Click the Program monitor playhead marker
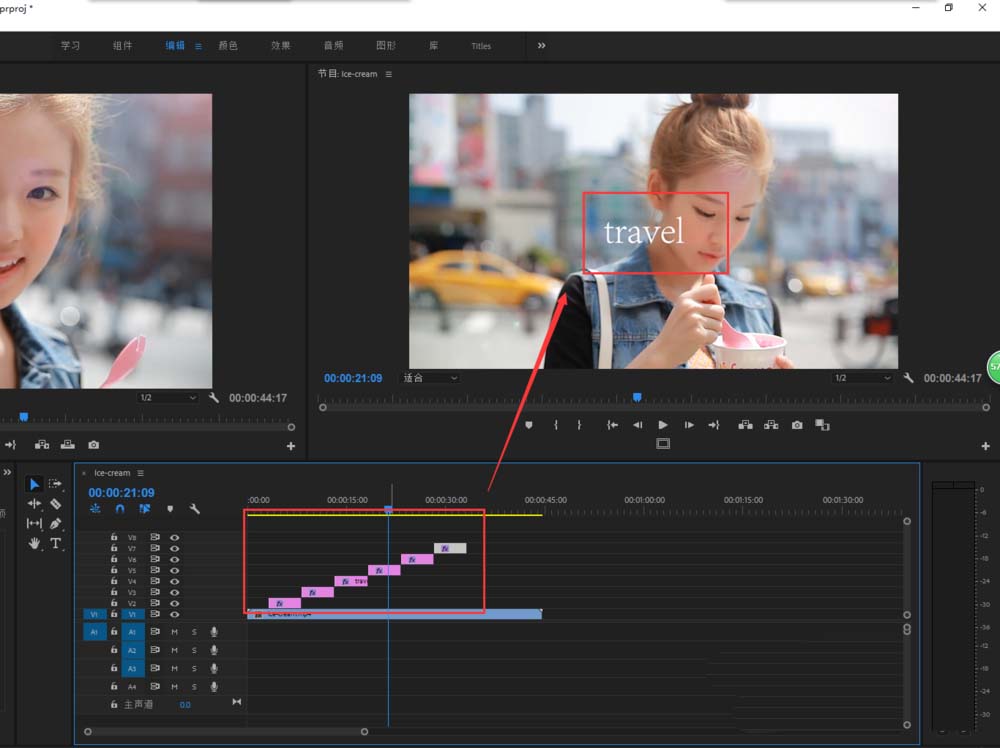The width and height of the screenshot is (1000, 748). coord(637,397)
